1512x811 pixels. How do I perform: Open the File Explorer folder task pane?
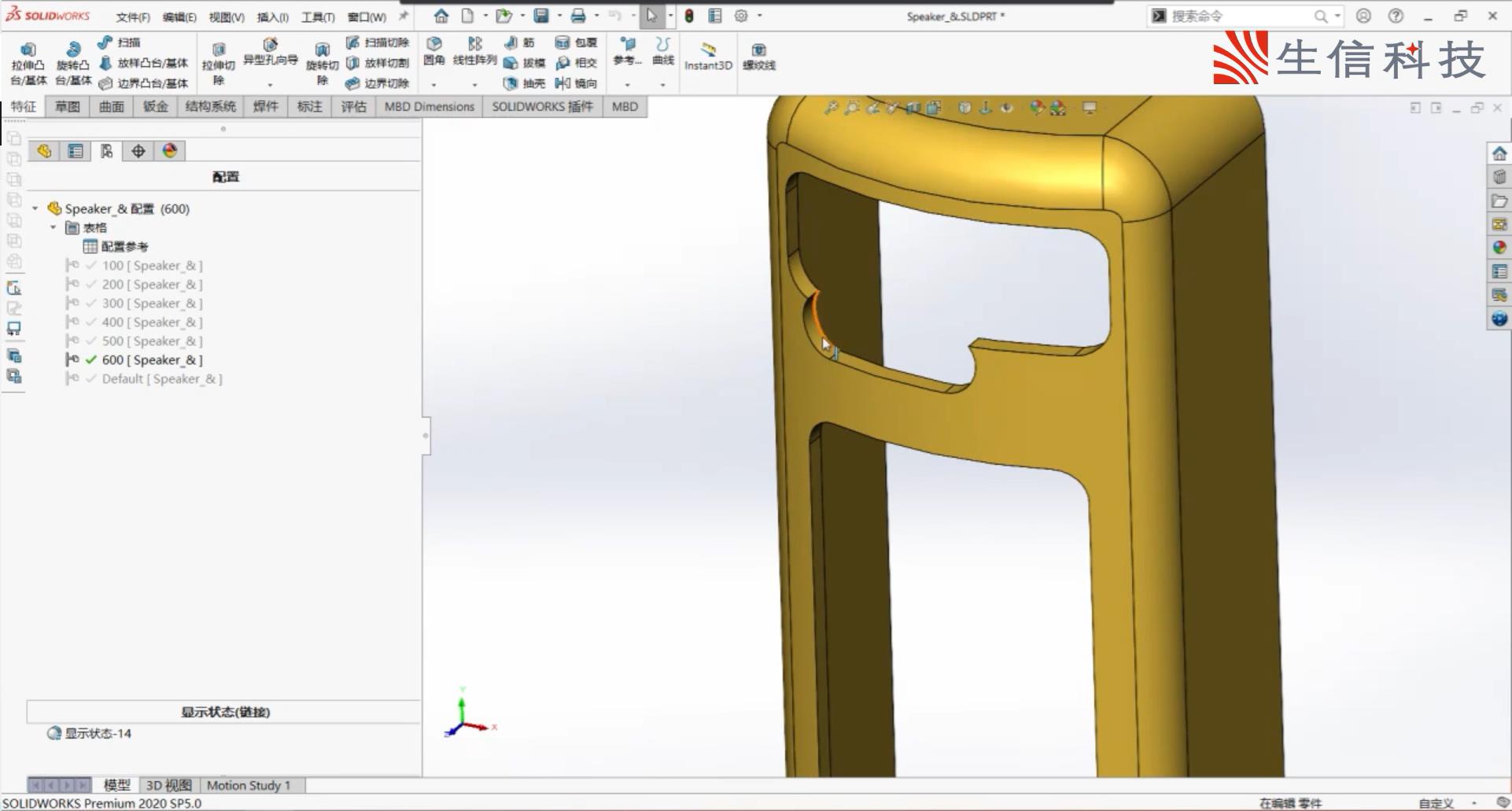[1499, 201]
